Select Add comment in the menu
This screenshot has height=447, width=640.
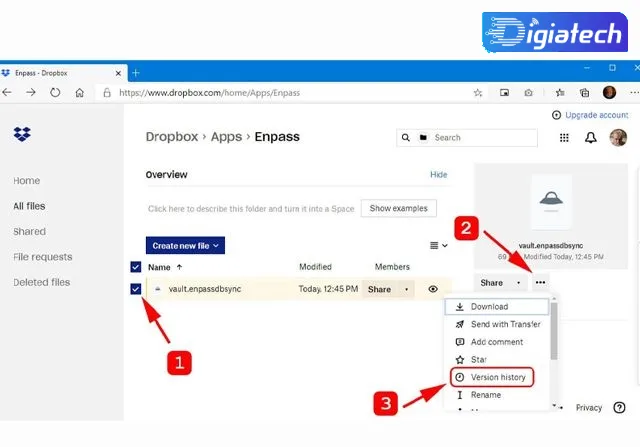pos(496,342)
